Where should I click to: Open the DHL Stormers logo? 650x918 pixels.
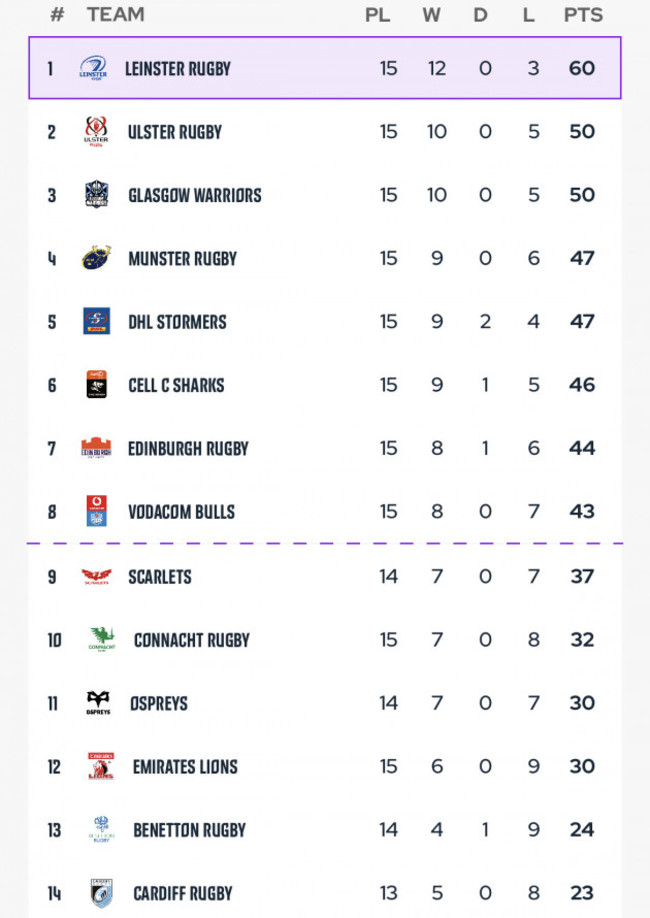96,321
